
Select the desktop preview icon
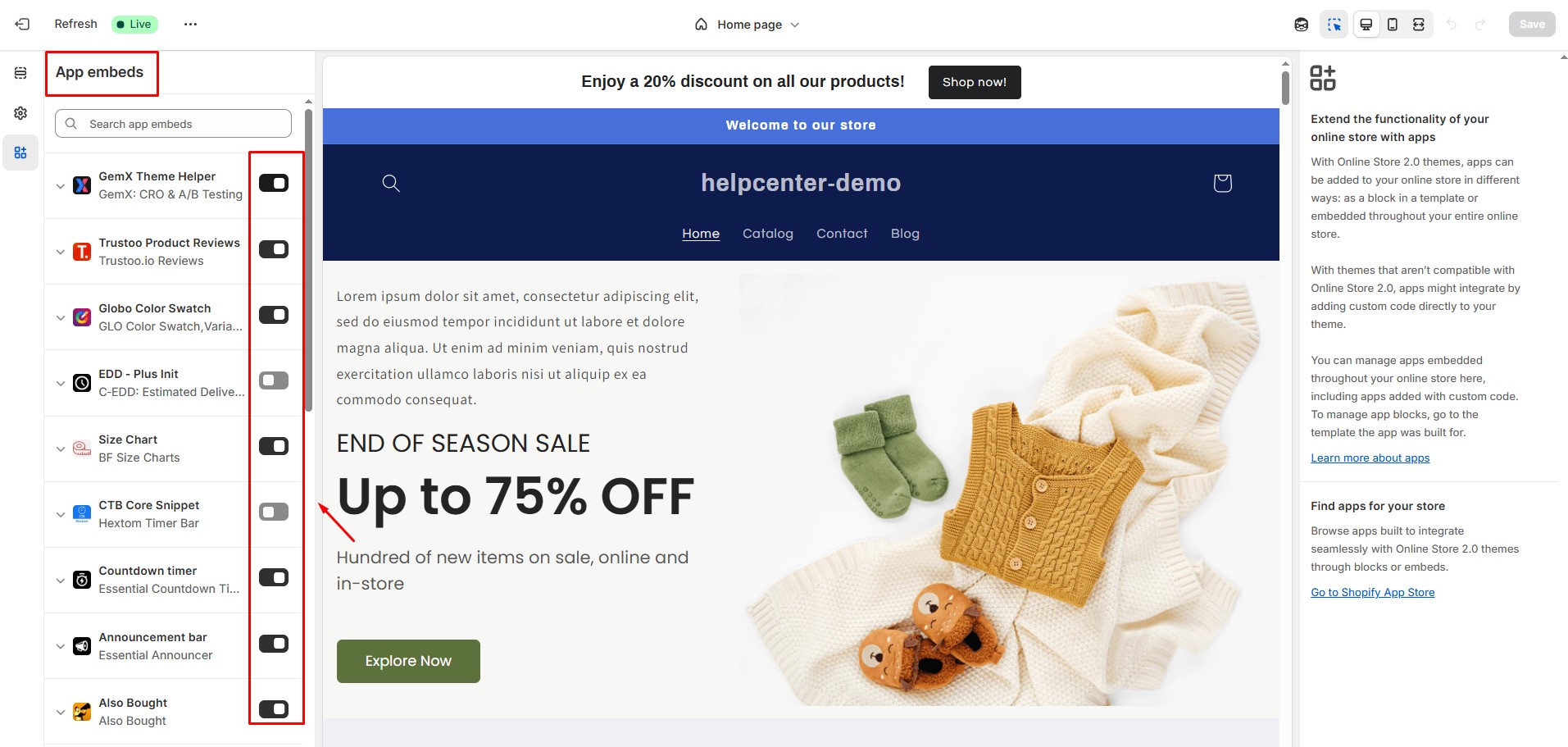(x=1366, y=25)
